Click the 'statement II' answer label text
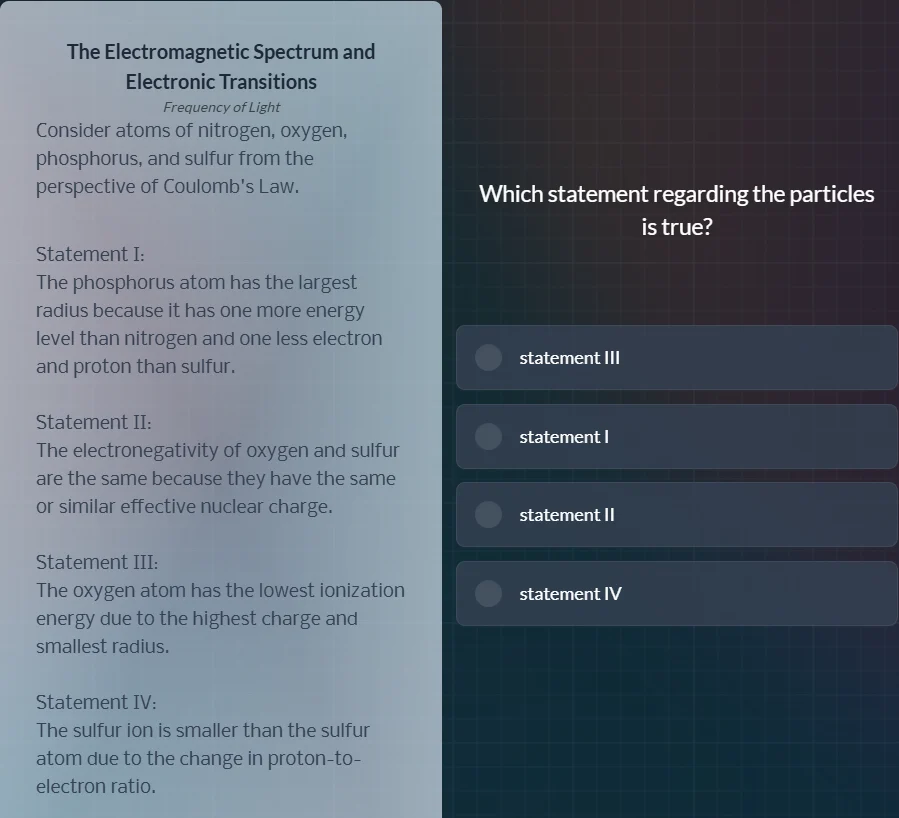The image size is (899, 818). tap(567, 515)
